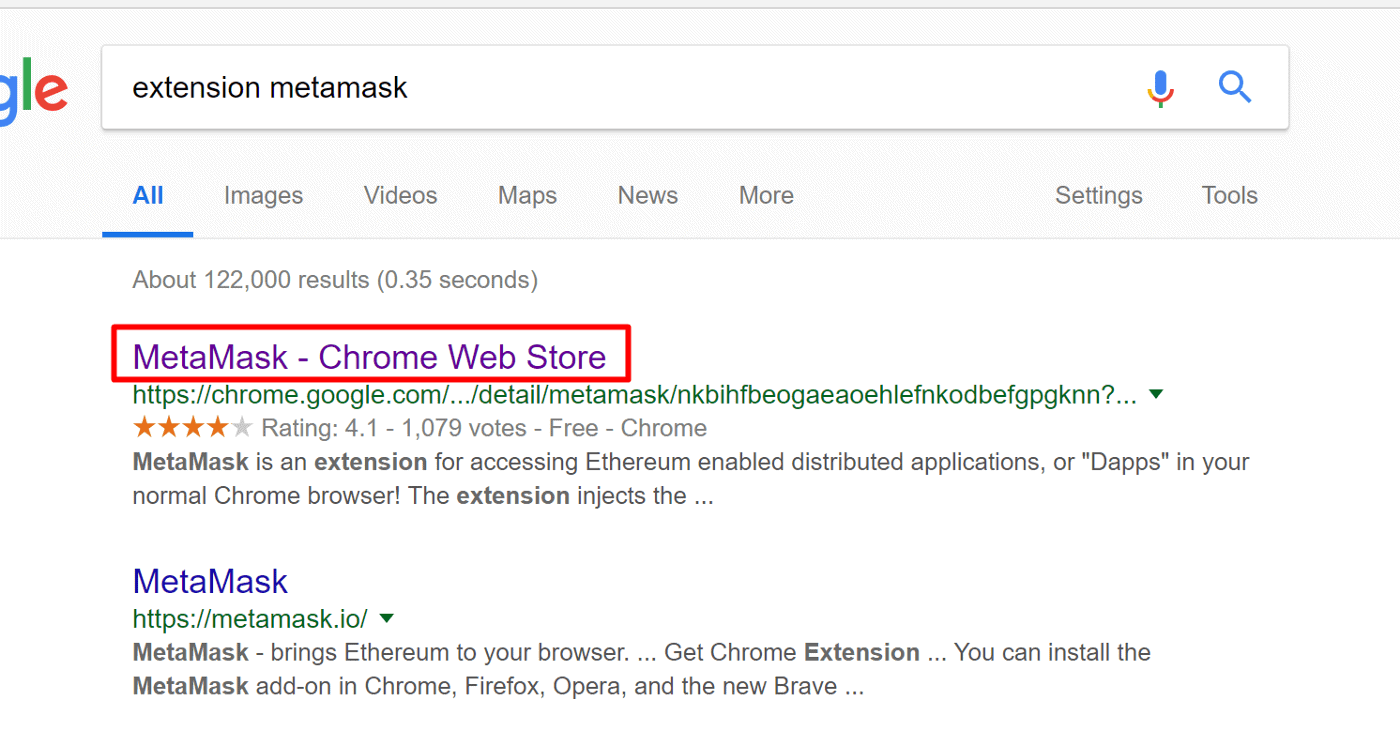Open the More search menu
Screen dimensions: 1400x730
(x=766, y=195)
